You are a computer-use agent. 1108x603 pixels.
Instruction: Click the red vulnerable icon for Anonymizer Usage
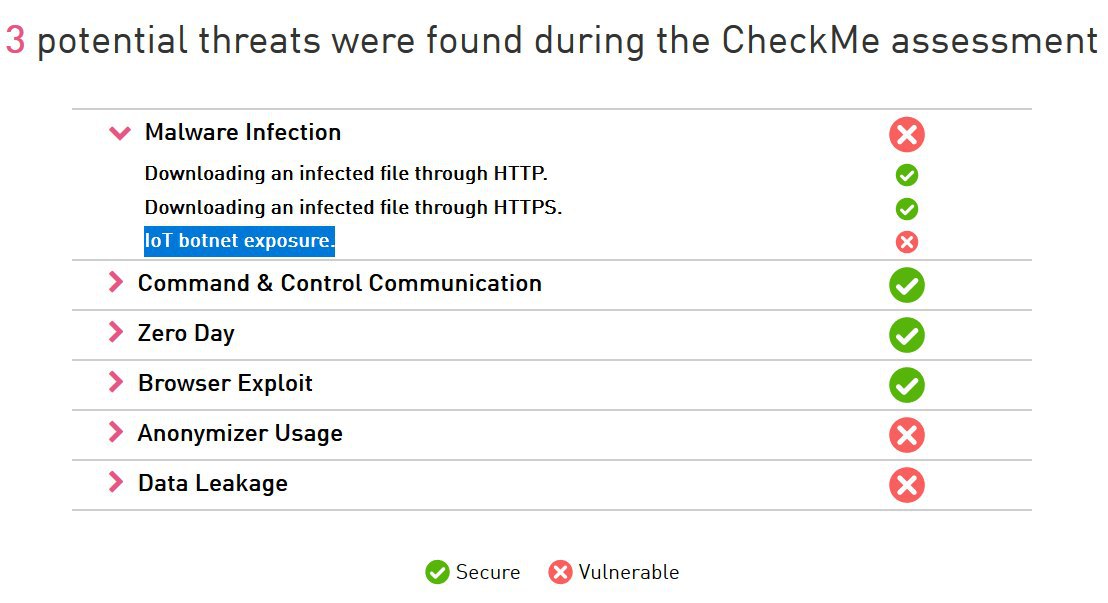tap(907, 435)
